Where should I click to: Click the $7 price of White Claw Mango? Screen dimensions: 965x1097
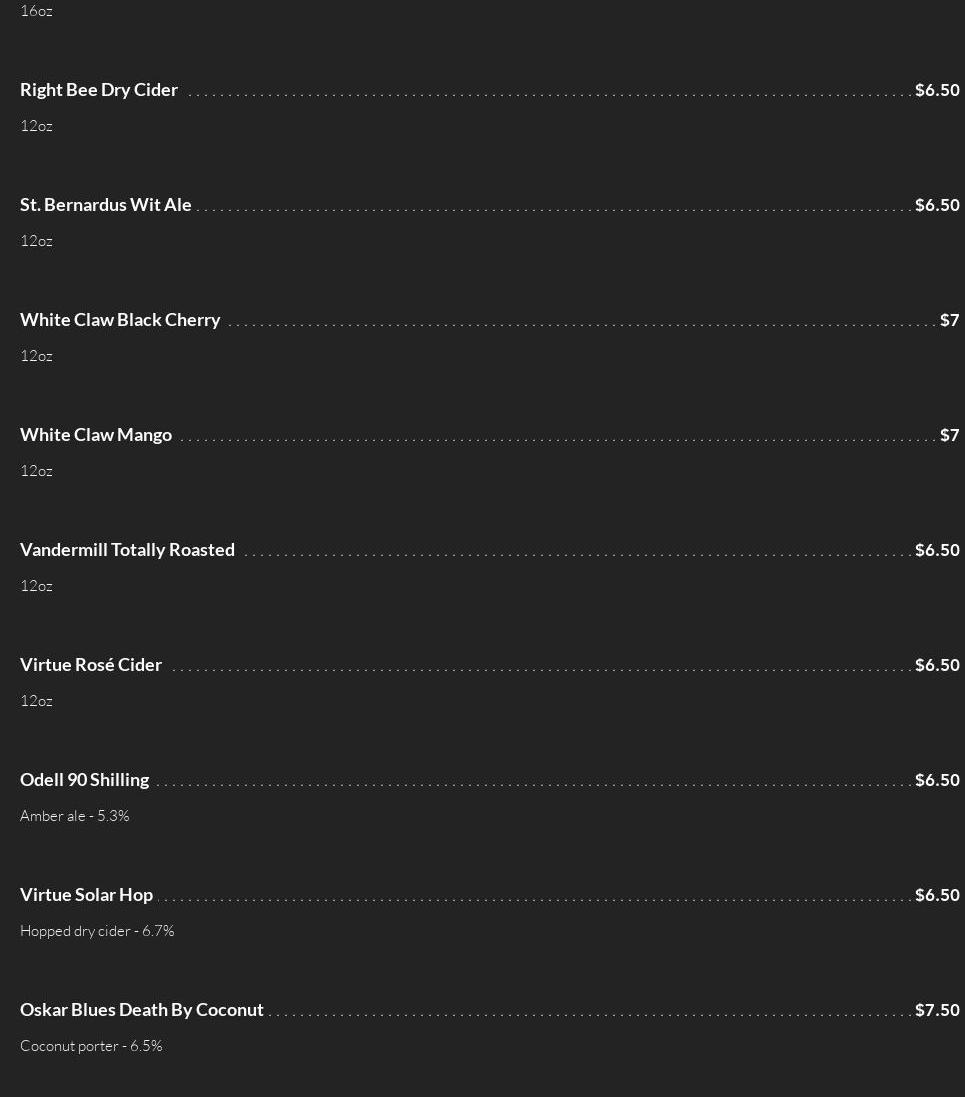coord(950,435)
